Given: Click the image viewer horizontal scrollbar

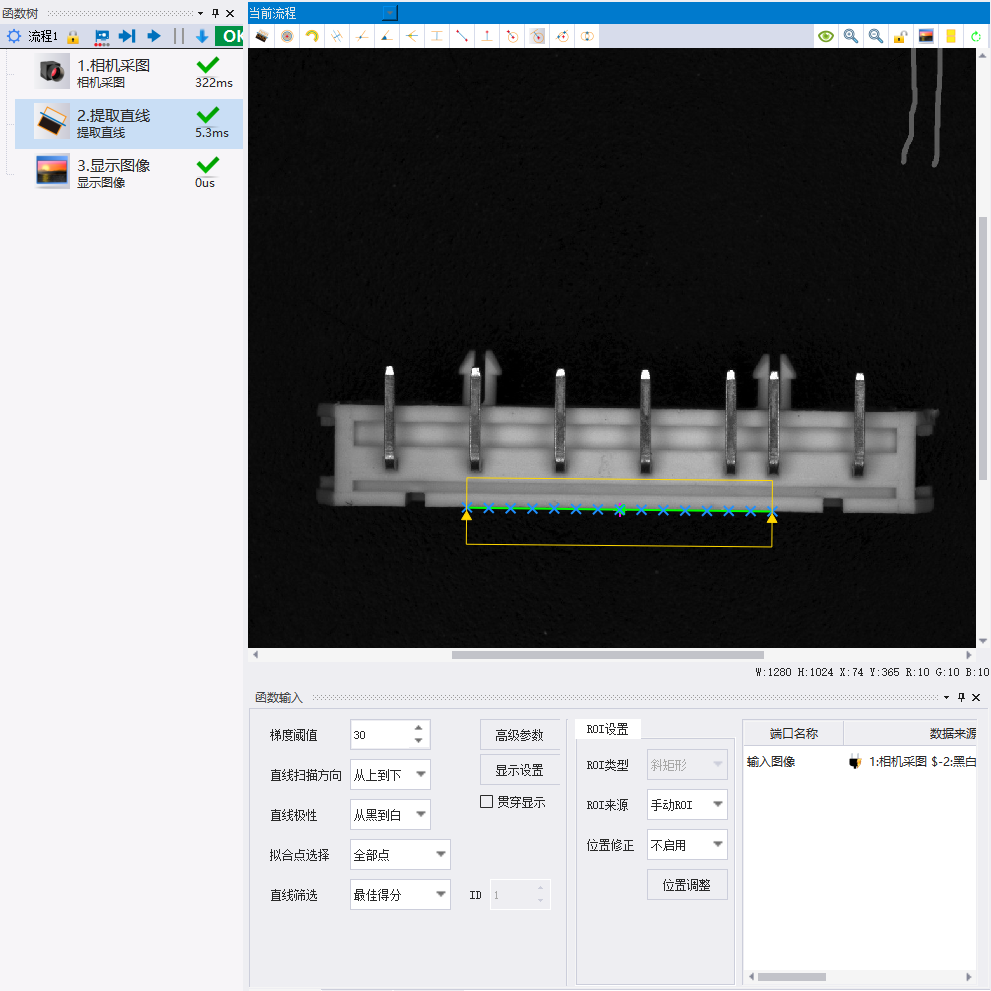Looking at the screenshot, I should (x=607, y=655).
